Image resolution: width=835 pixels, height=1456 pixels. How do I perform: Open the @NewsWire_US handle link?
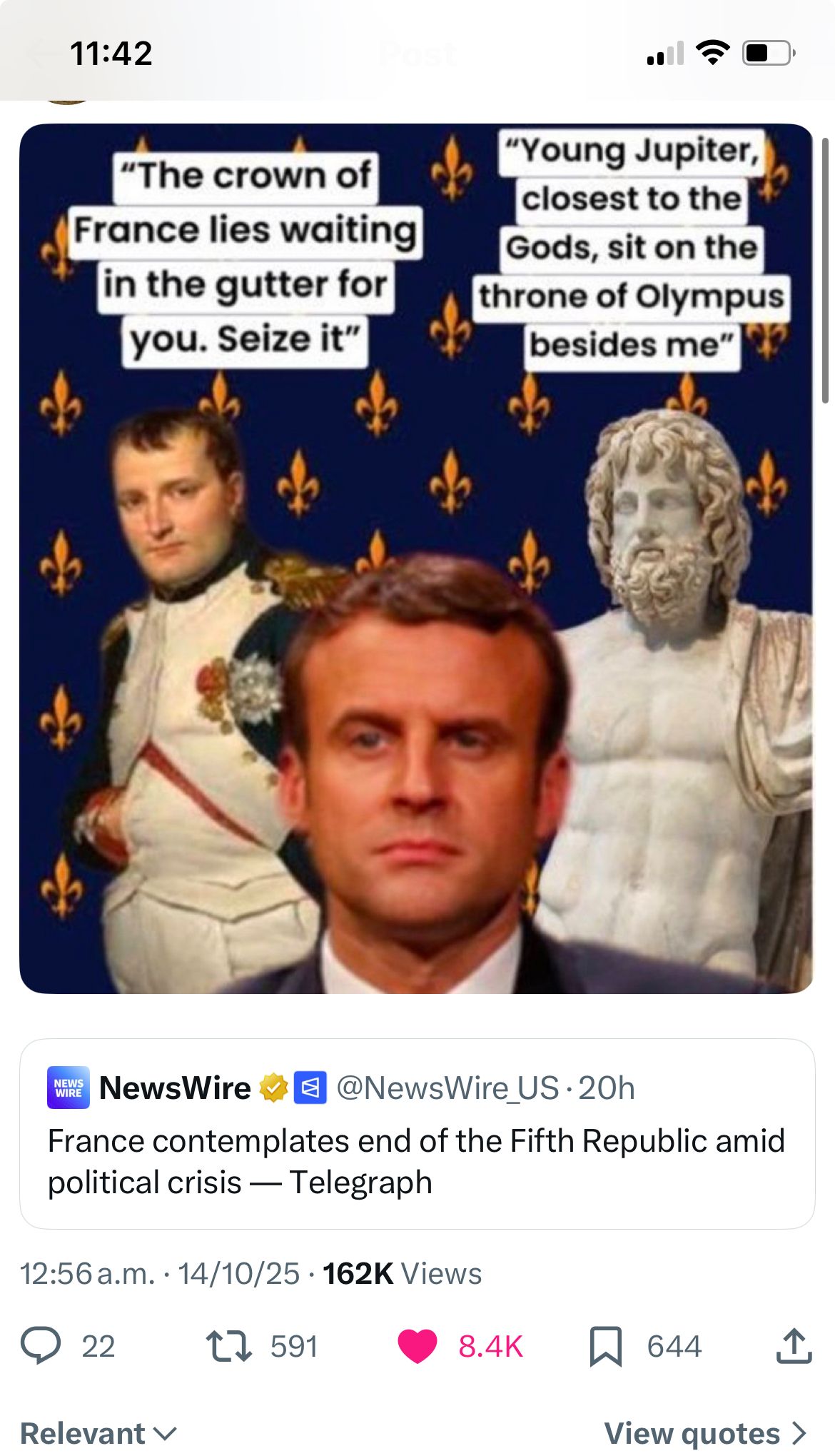(447, 1088)
